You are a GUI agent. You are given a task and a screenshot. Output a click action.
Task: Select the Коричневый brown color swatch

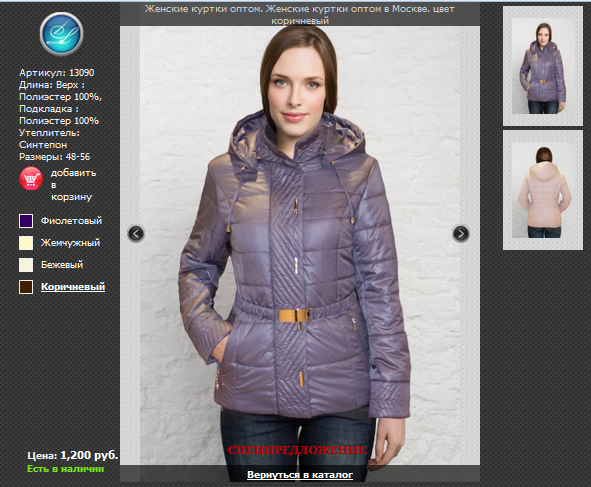click(x=26, y=287)
